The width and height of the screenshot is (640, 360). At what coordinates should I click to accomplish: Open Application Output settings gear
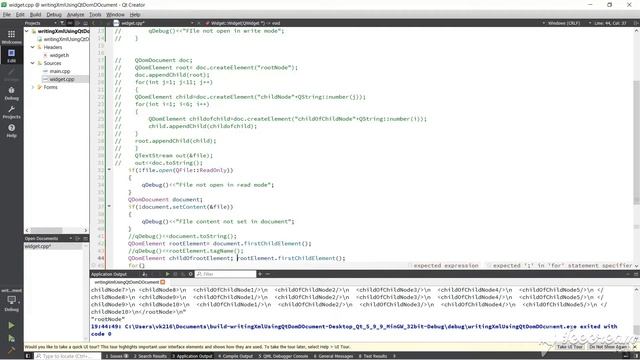click(190, 274)
